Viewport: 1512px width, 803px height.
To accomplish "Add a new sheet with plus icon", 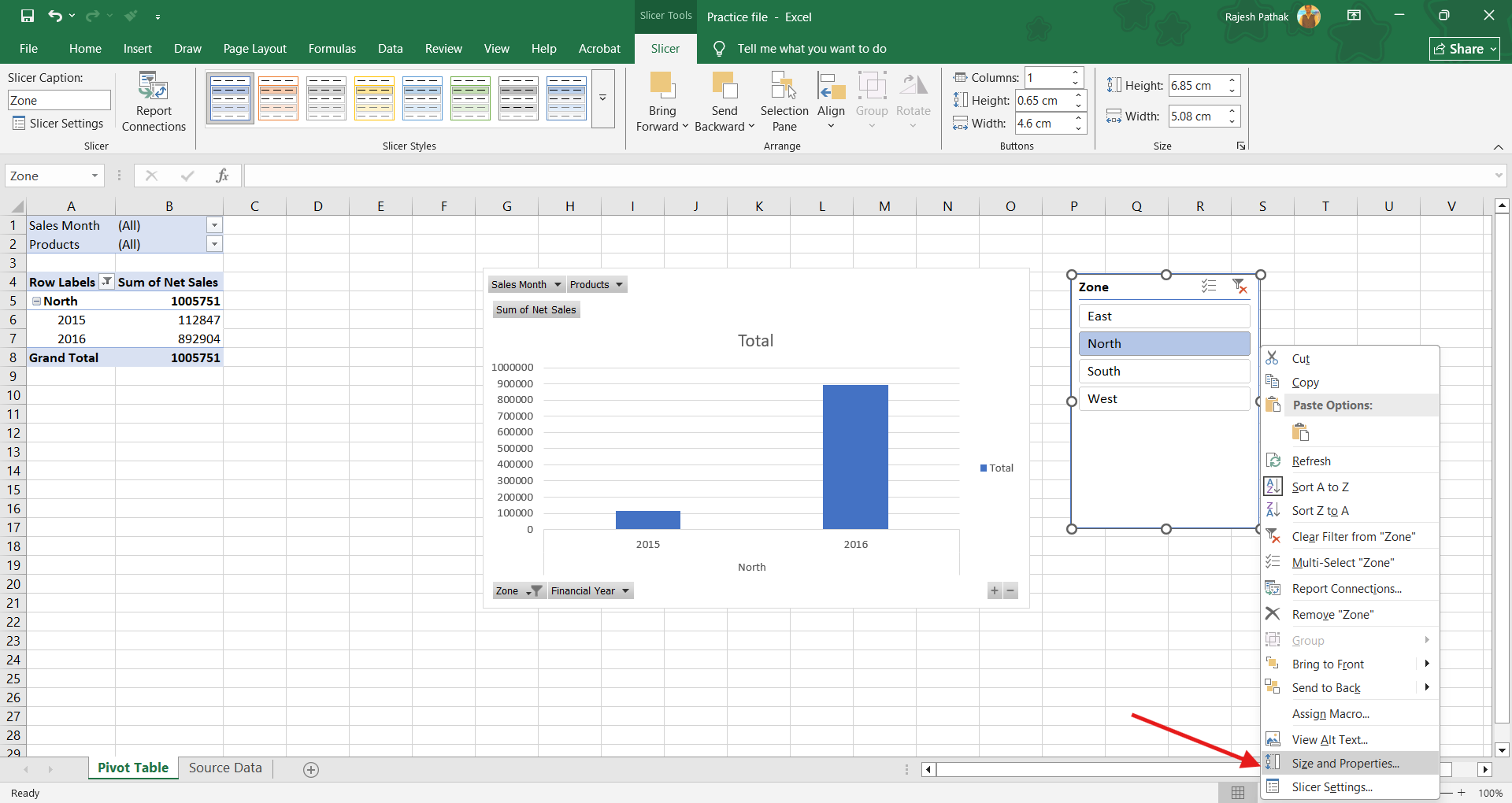I will tap(311, 769).
